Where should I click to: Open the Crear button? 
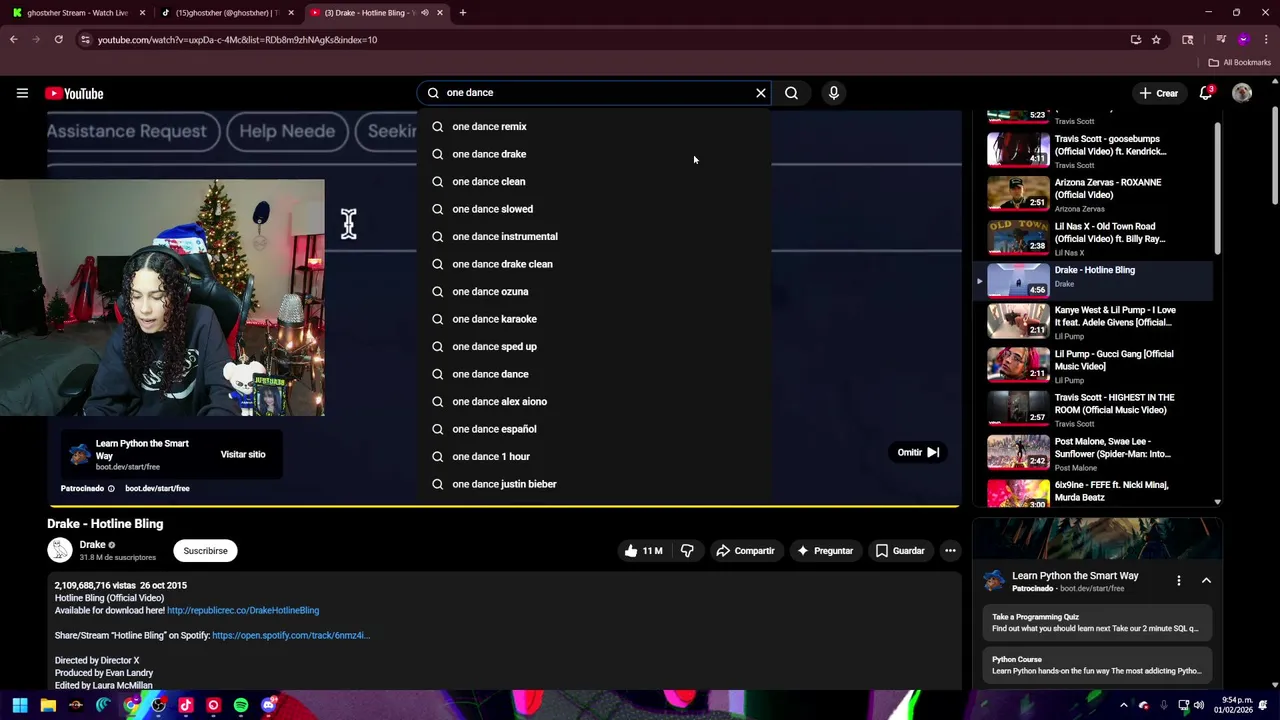coord(1158,93)
